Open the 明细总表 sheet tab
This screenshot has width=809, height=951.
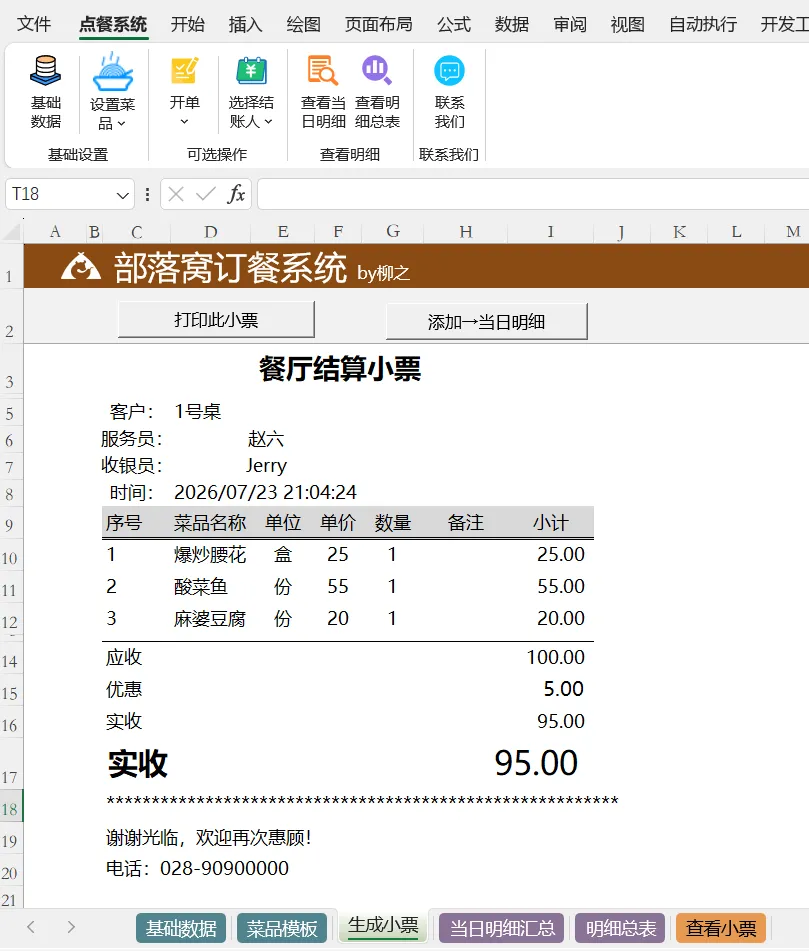coord(620,928)
